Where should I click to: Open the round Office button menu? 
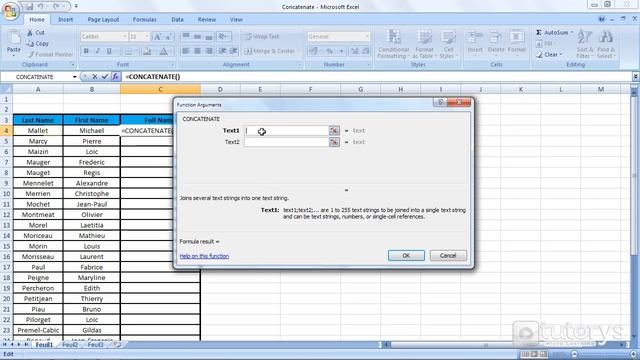pos(10,11)
